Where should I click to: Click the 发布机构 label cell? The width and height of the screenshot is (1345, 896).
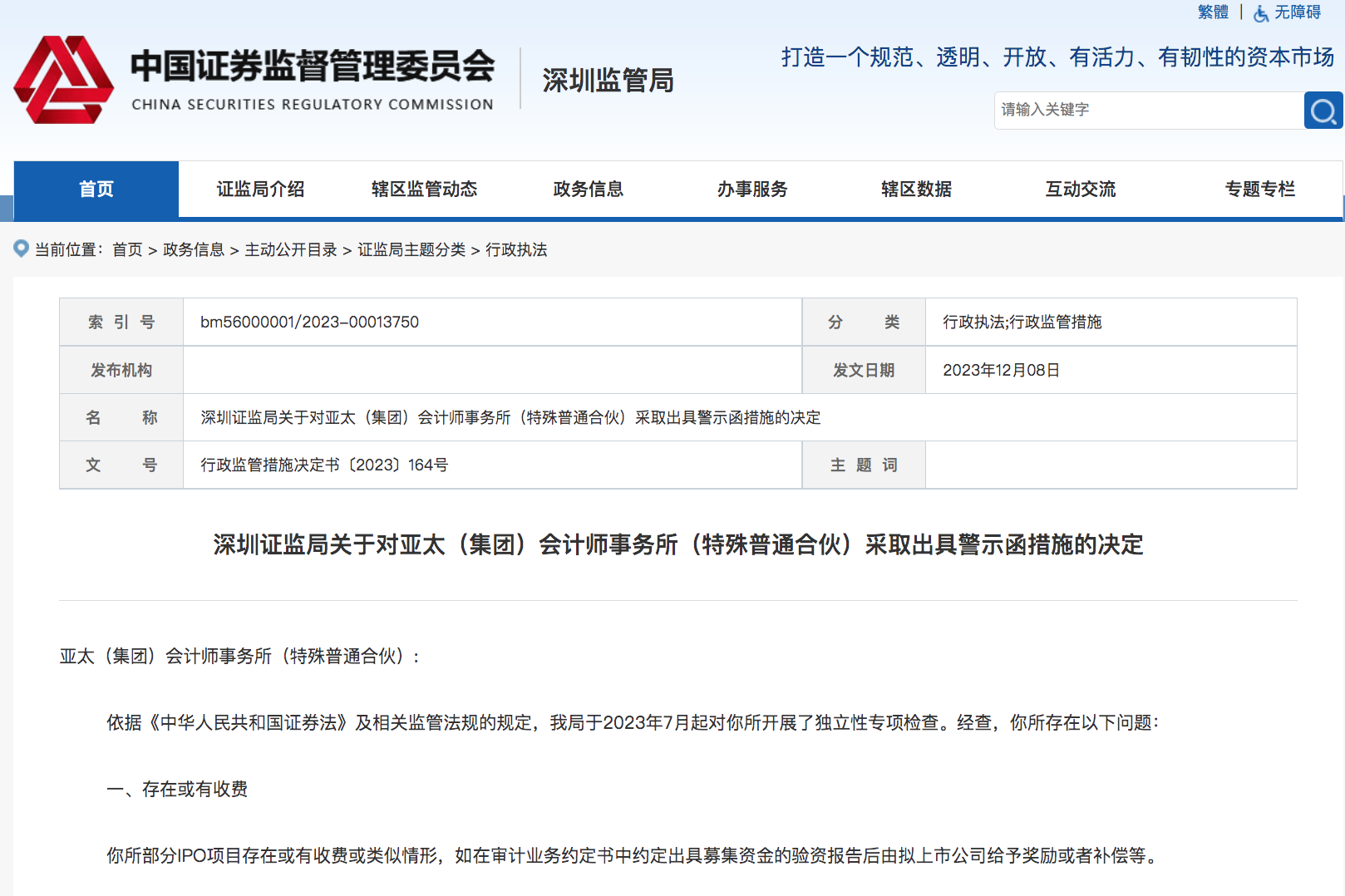point(121,370)
